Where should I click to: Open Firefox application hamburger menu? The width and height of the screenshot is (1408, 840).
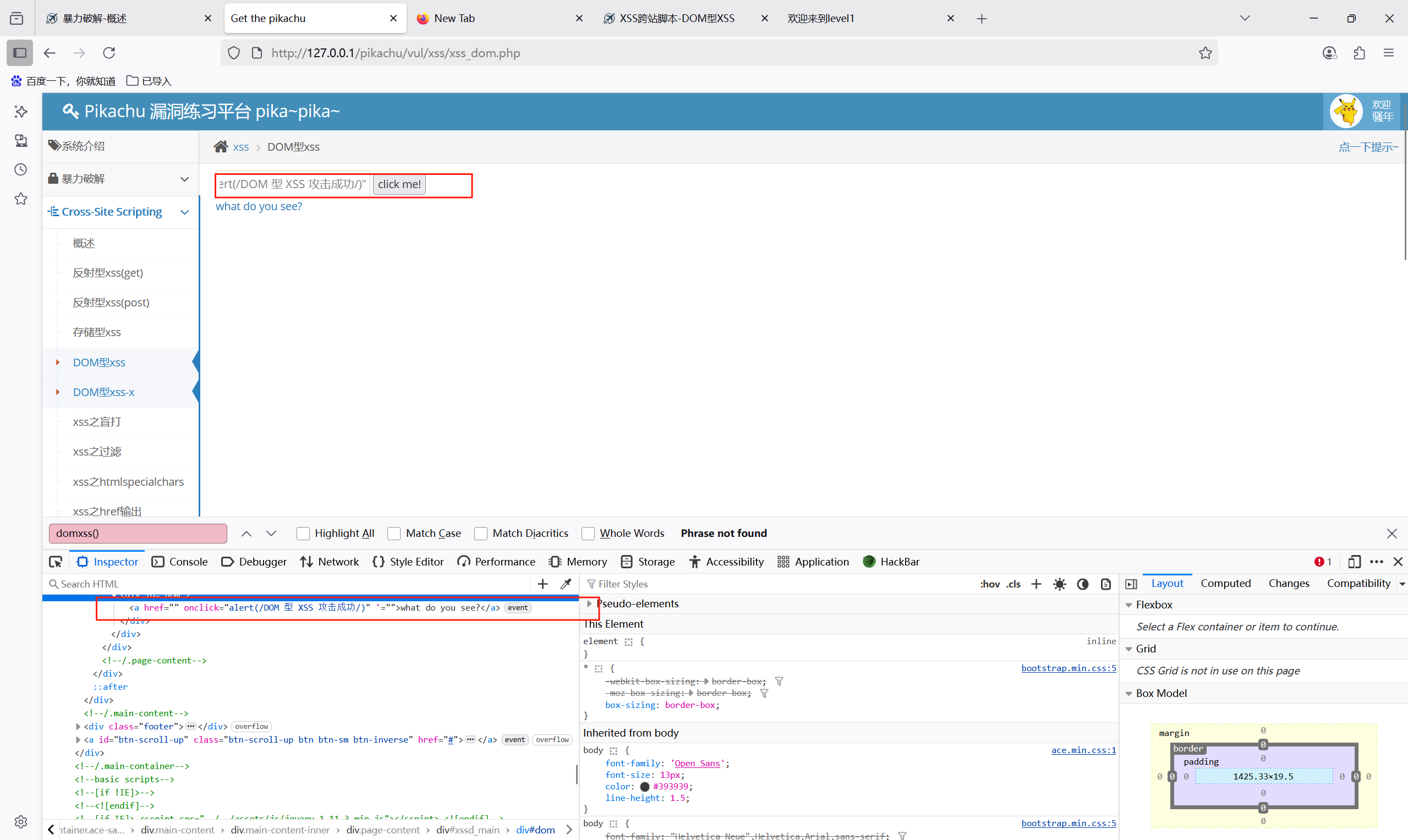click(1389, 53)
